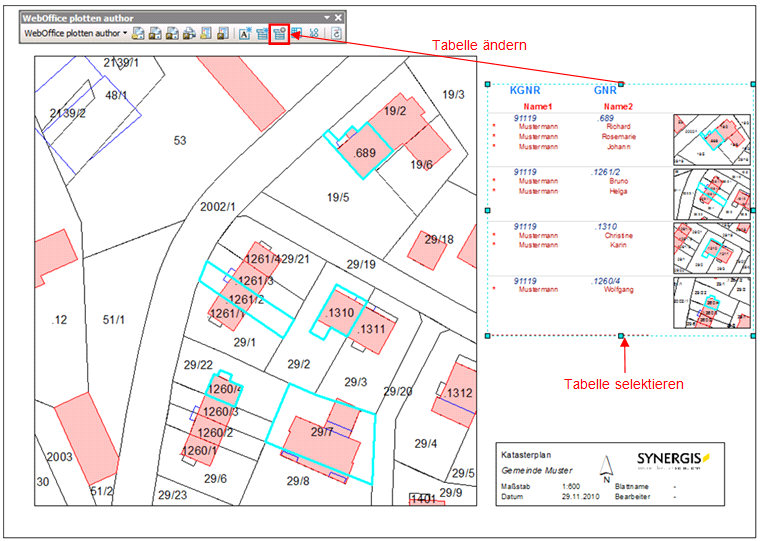Click the 'Blattname' label
760x541 pixels.
pos(632,486)
